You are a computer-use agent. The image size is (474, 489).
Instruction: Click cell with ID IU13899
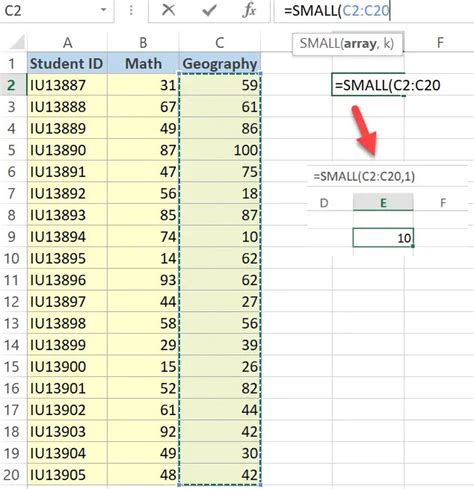[67, 345]
